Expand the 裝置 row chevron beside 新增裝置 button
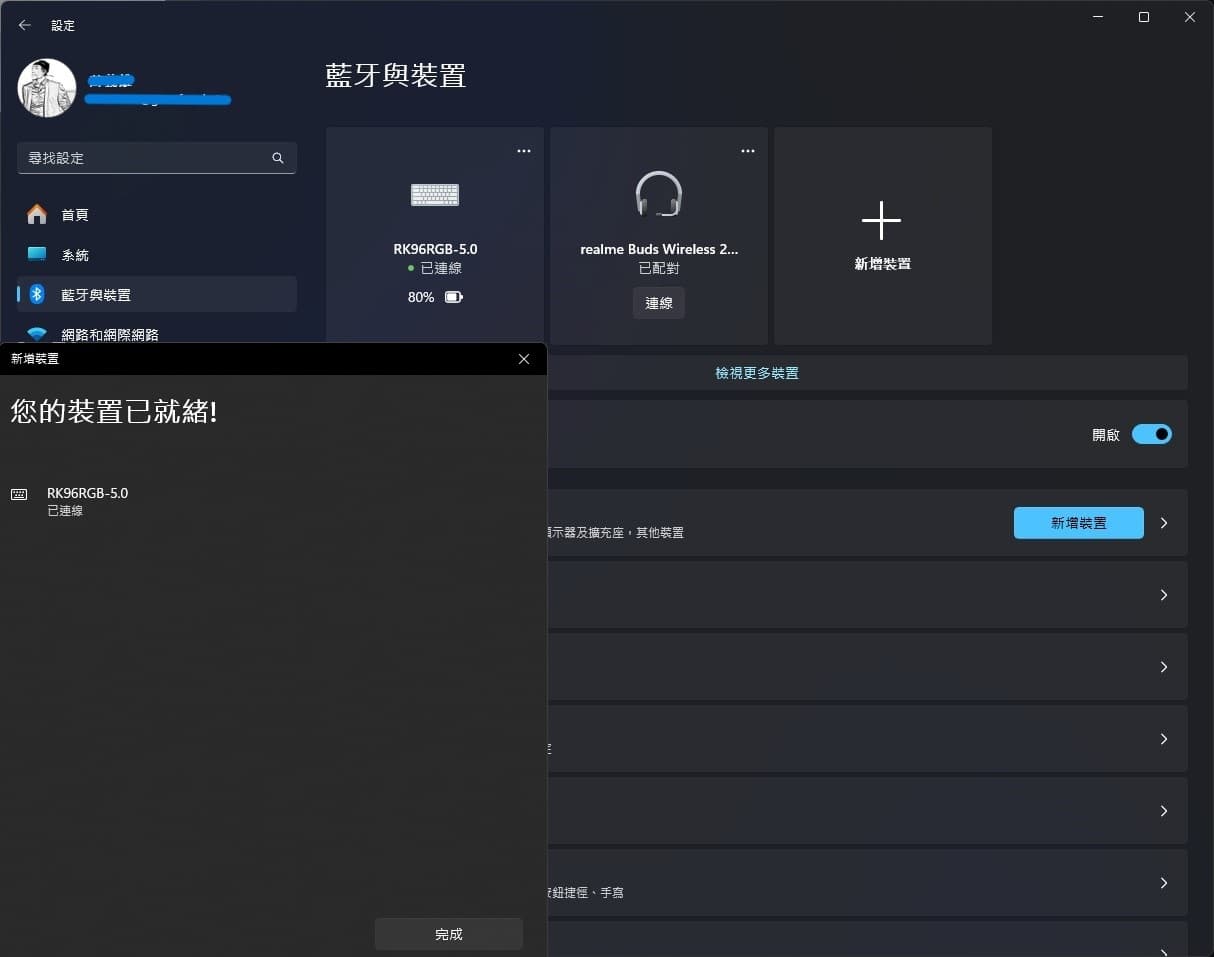 pyautogui.click(x=1164, y=523)
